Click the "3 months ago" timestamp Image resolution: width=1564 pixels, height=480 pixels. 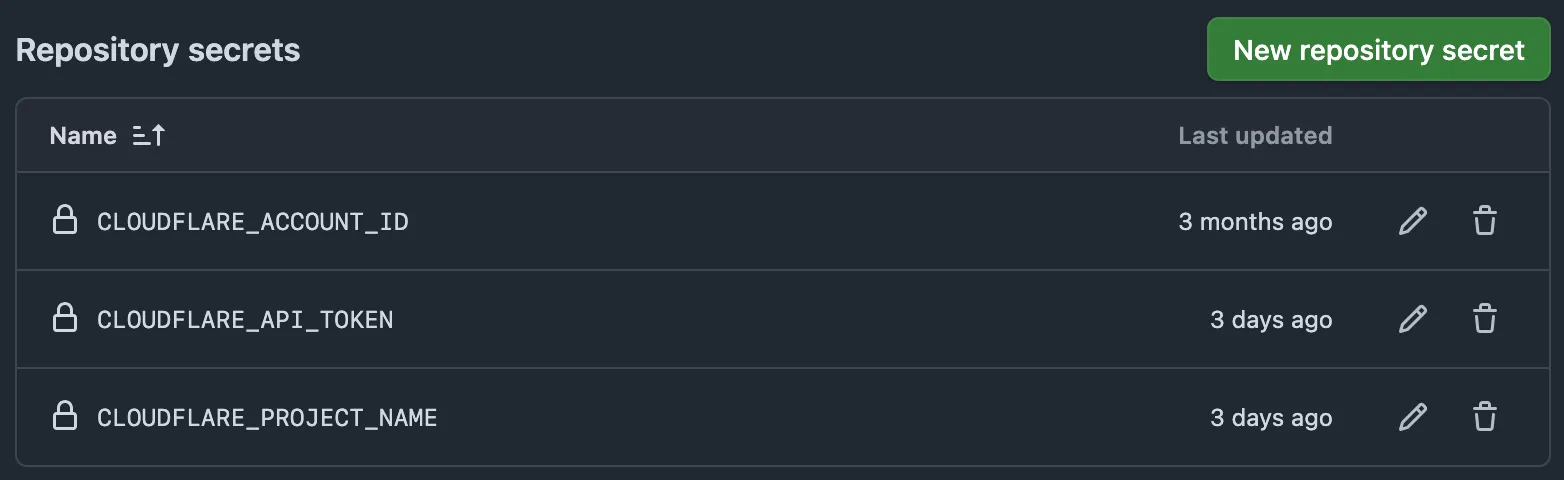click(1255, 222)
